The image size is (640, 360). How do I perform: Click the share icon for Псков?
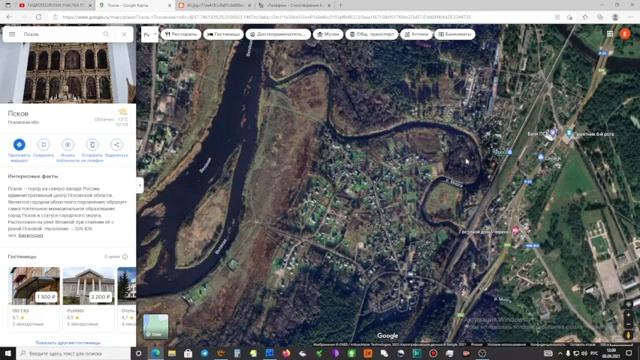tap(116, 144)
